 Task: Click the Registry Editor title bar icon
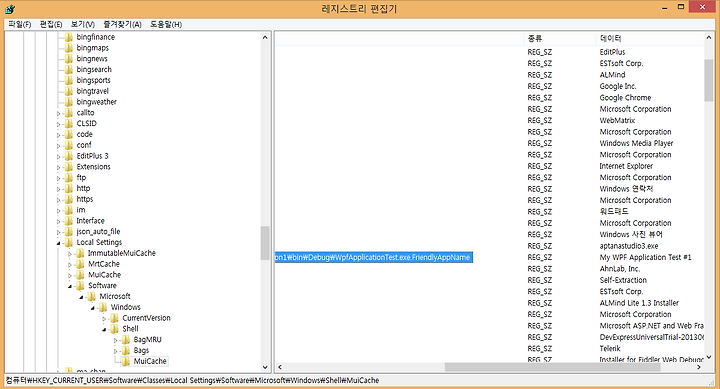(10, 8)
